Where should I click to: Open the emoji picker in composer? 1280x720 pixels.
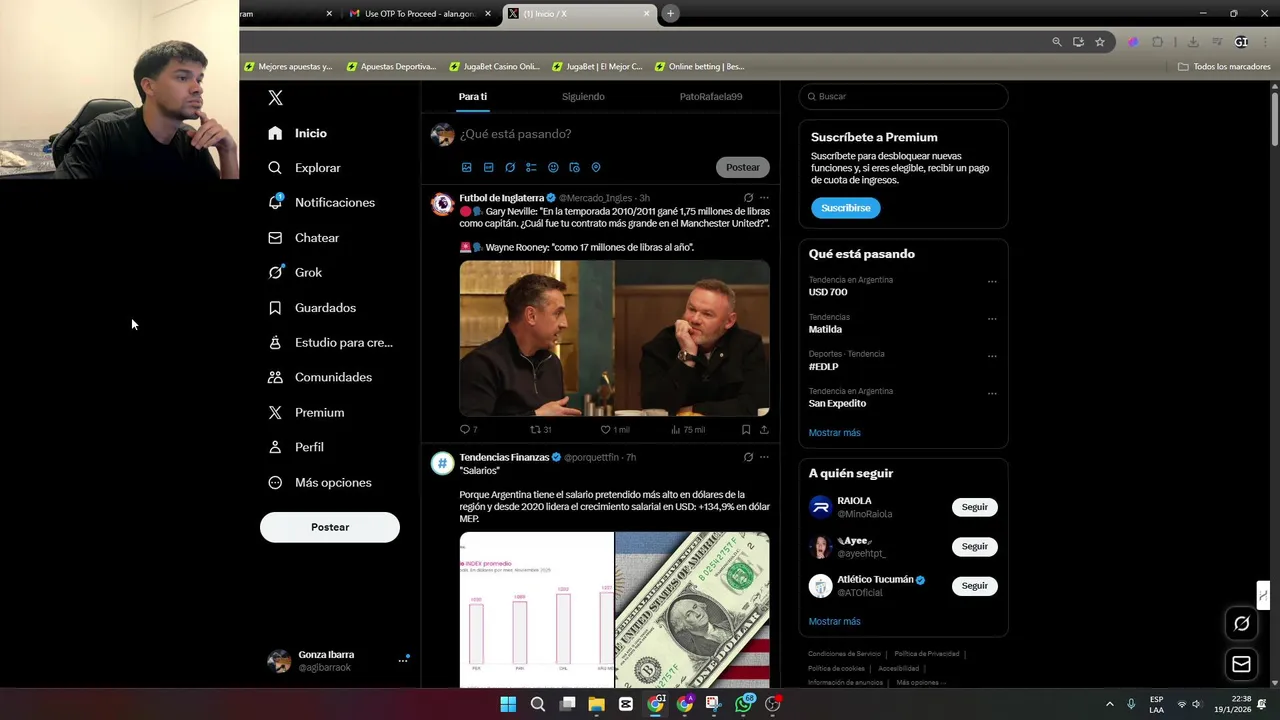pos(553,167)
